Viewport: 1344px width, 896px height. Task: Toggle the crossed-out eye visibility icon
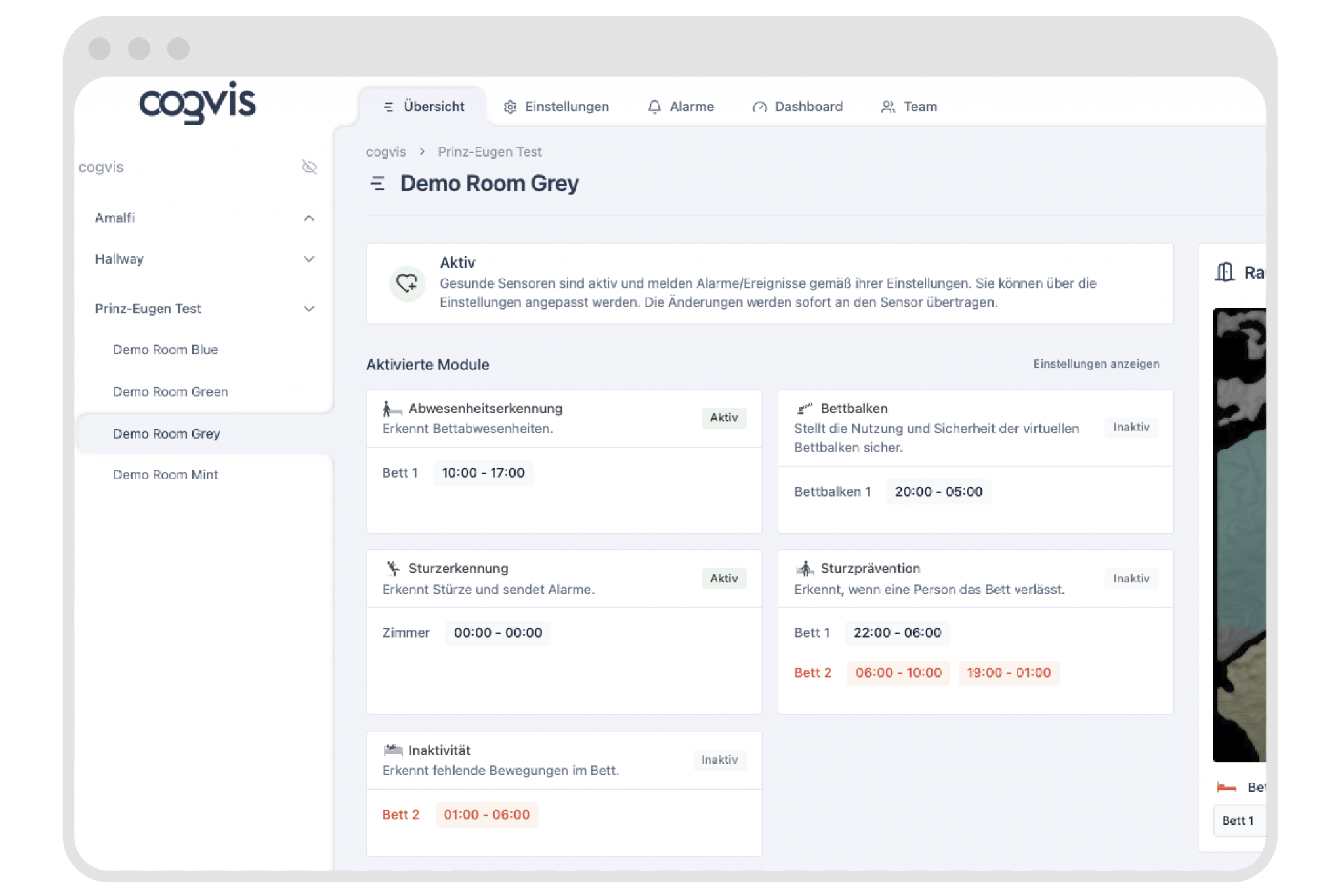click(309, 167)
